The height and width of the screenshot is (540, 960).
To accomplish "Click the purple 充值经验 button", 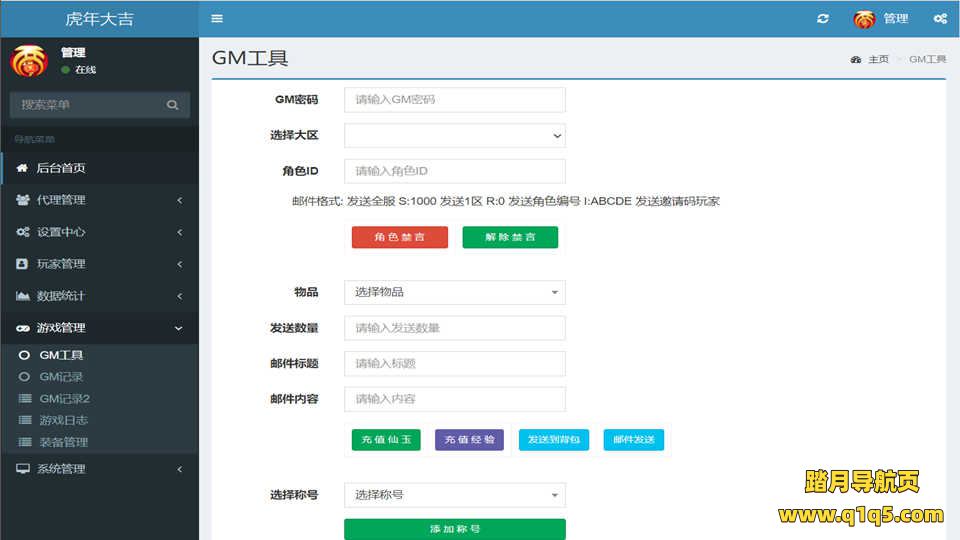I will (469, 440).
